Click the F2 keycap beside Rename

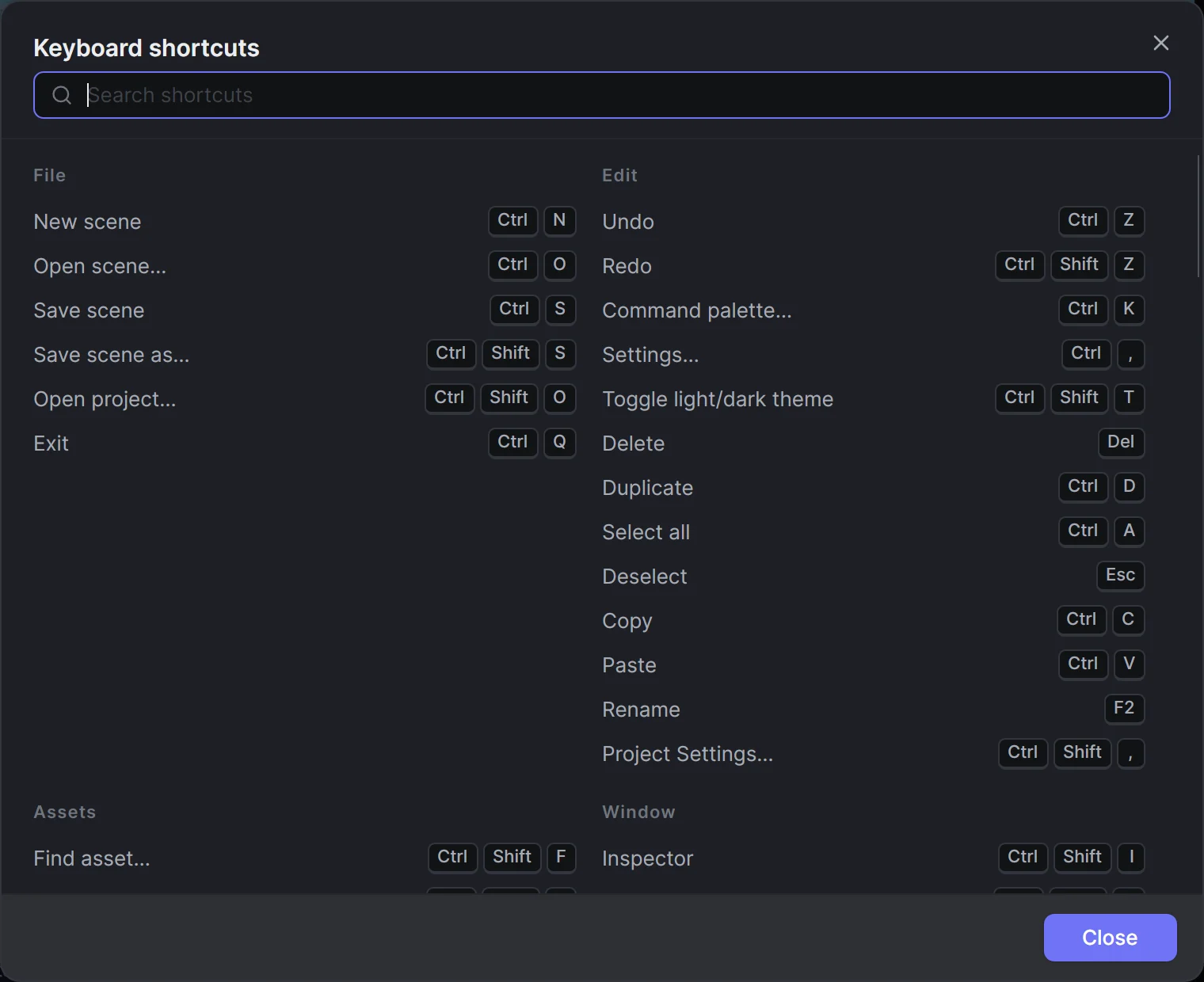point(1124,708)
